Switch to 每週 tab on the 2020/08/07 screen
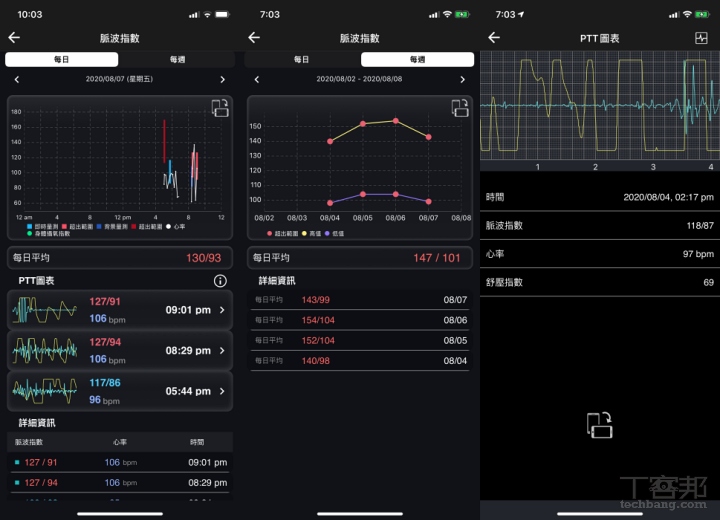The width and height of the screenshot is (720, 520). point(177,60)
